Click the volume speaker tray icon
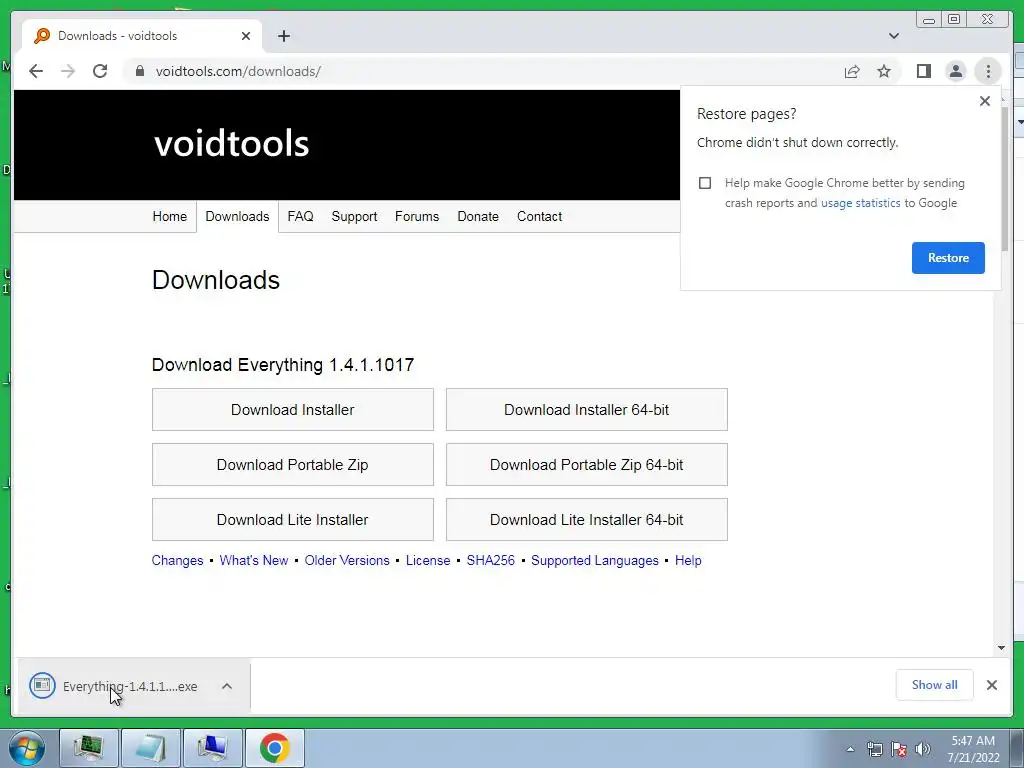The image size is (1024, 768). (922, 749)
